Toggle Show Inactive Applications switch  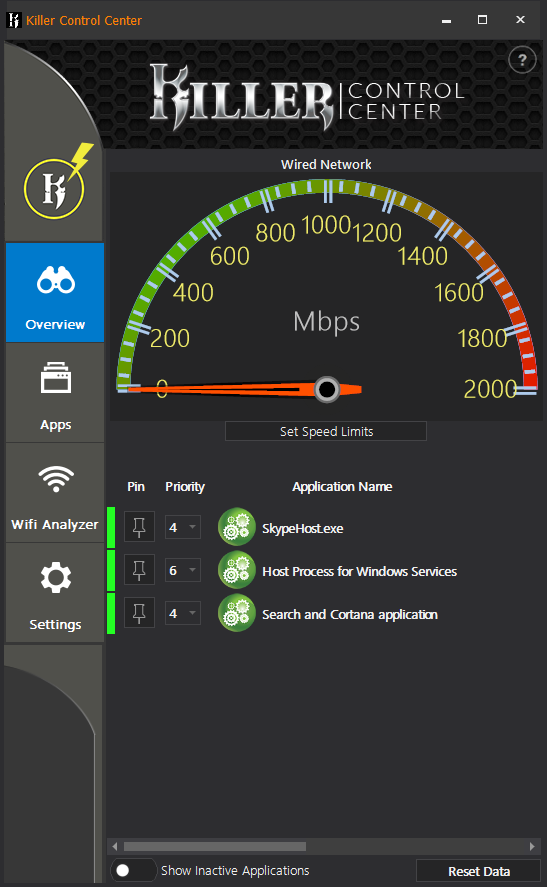(x=133, y=871)
